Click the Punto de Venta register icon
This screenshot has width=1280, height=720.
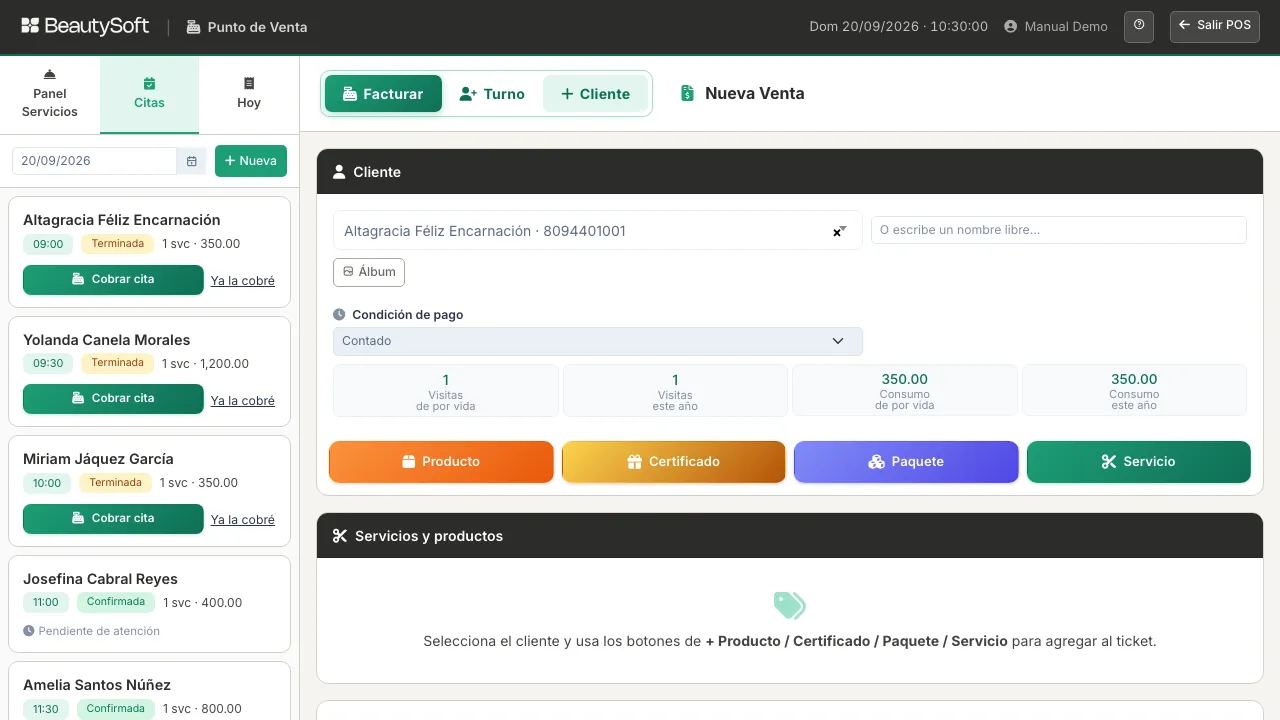(x=193, y=27)
